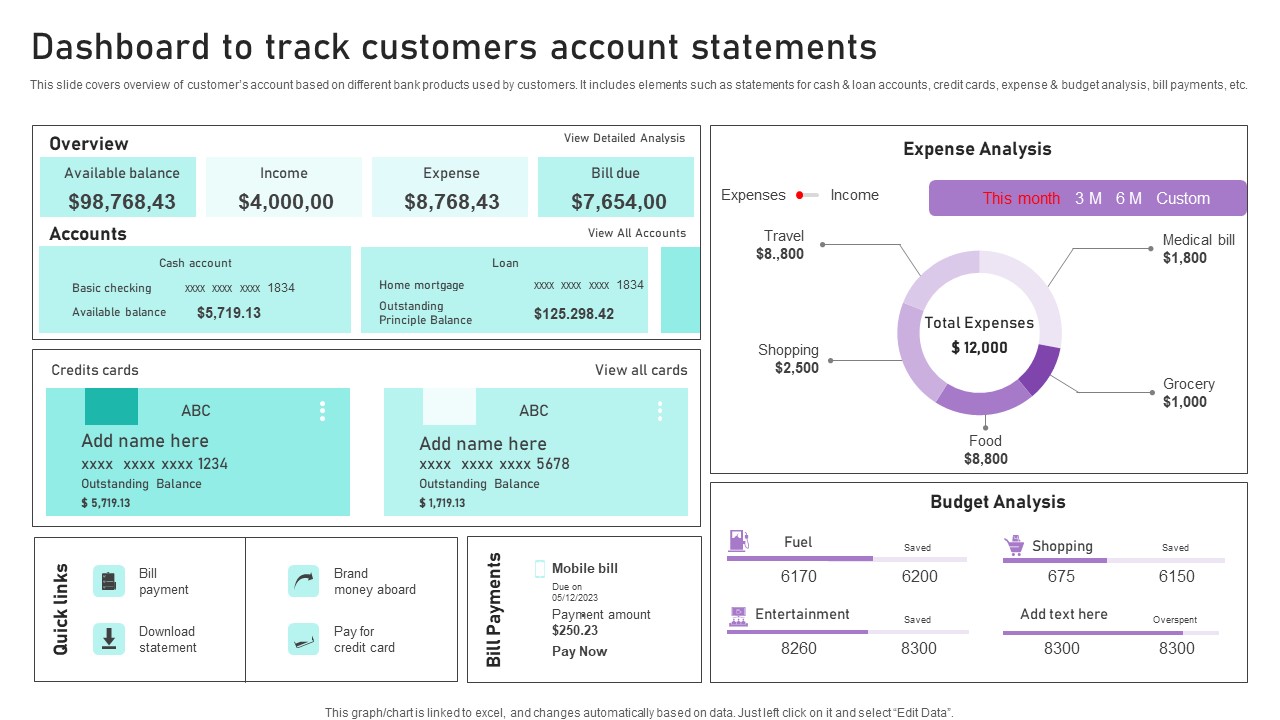Click the Entertainment icon in Budget Analysis

pyautogui.click(x=739, y=615)
